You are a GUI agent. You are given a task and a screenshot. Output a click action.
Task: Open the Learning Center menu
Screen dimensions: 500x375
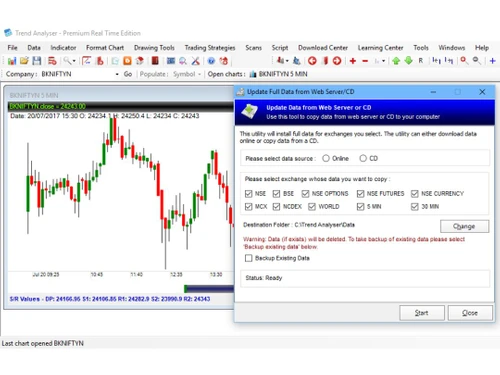381,48
